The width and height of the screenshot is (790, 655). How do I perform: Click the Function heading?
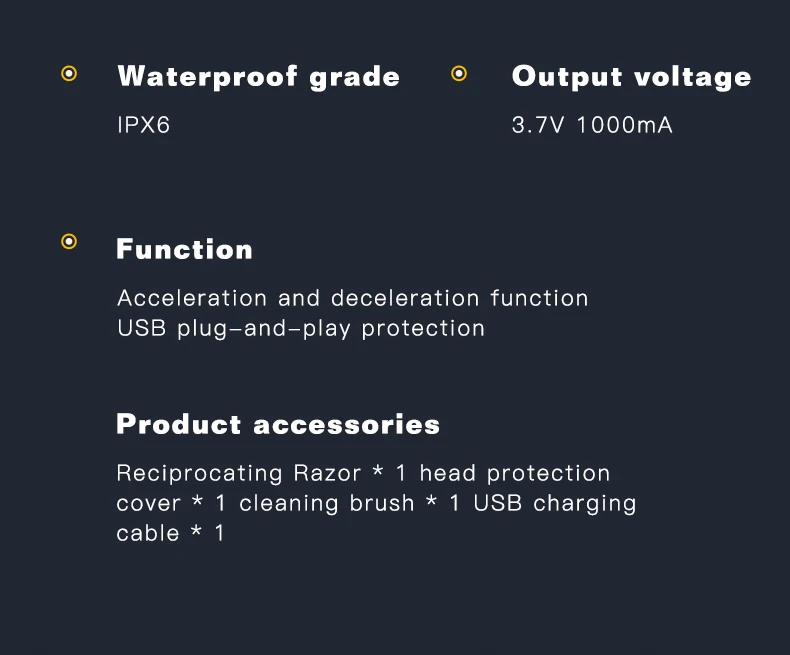184,249
